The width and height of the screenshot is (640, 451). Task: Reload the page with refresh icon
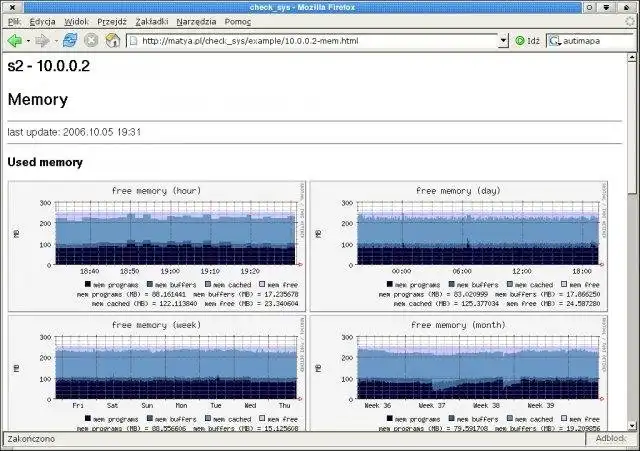tap(70, 40)
